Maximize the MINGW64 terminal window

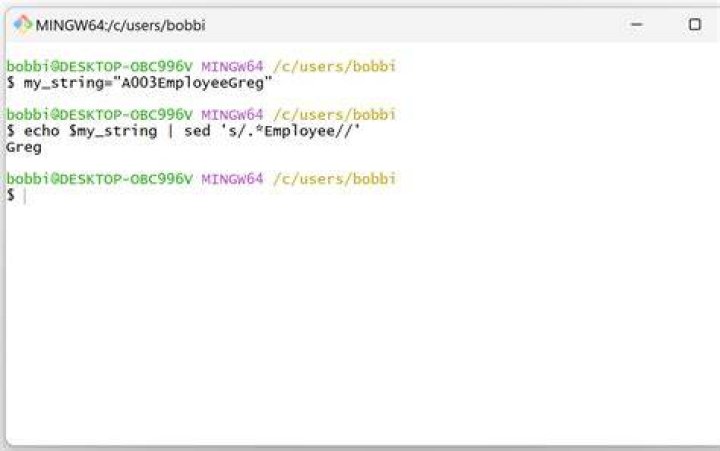click(x=695, y=24)
